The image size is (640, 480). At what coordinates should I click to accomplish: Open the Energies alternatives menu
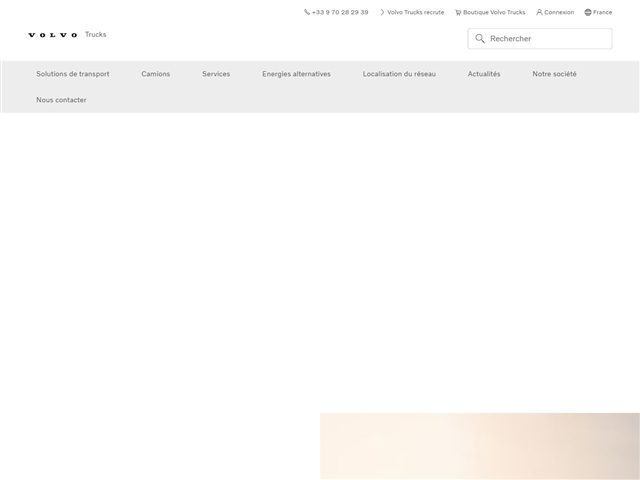coord(296,74)
